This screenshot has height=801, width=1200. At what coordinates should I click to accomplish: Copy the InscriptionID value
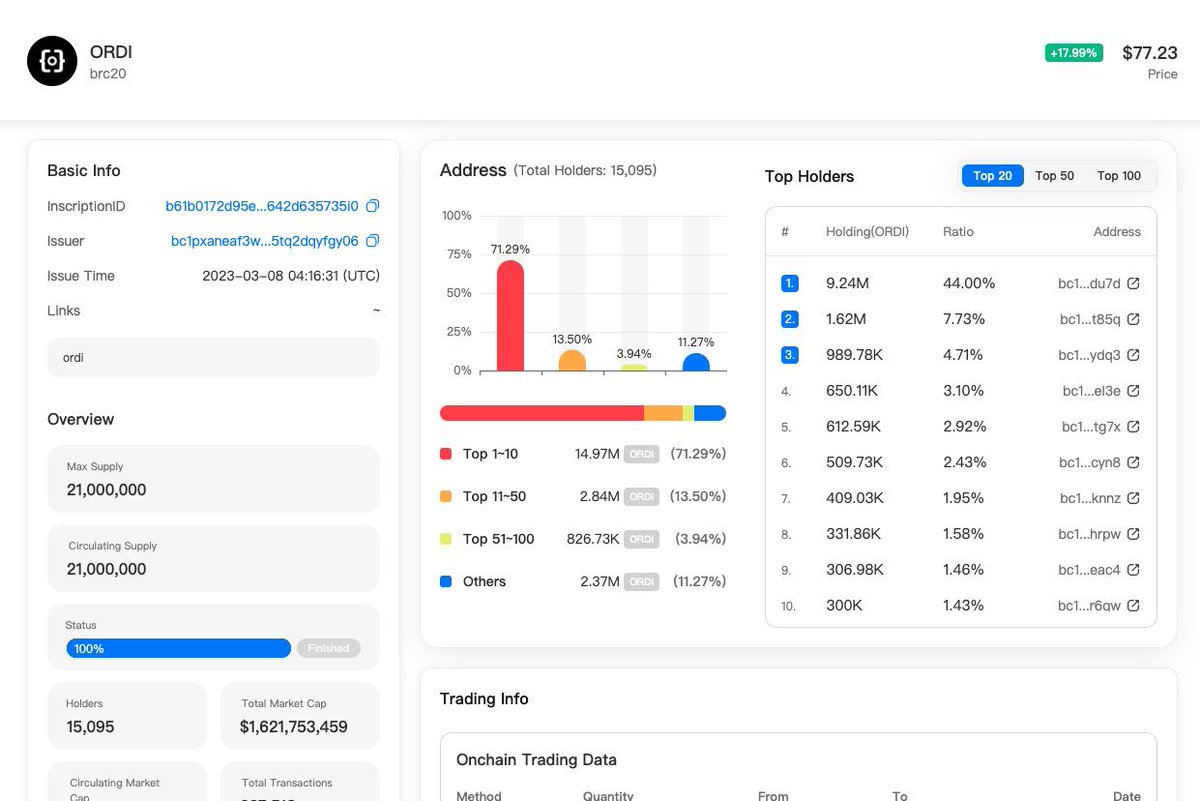[x=373, y=206]
